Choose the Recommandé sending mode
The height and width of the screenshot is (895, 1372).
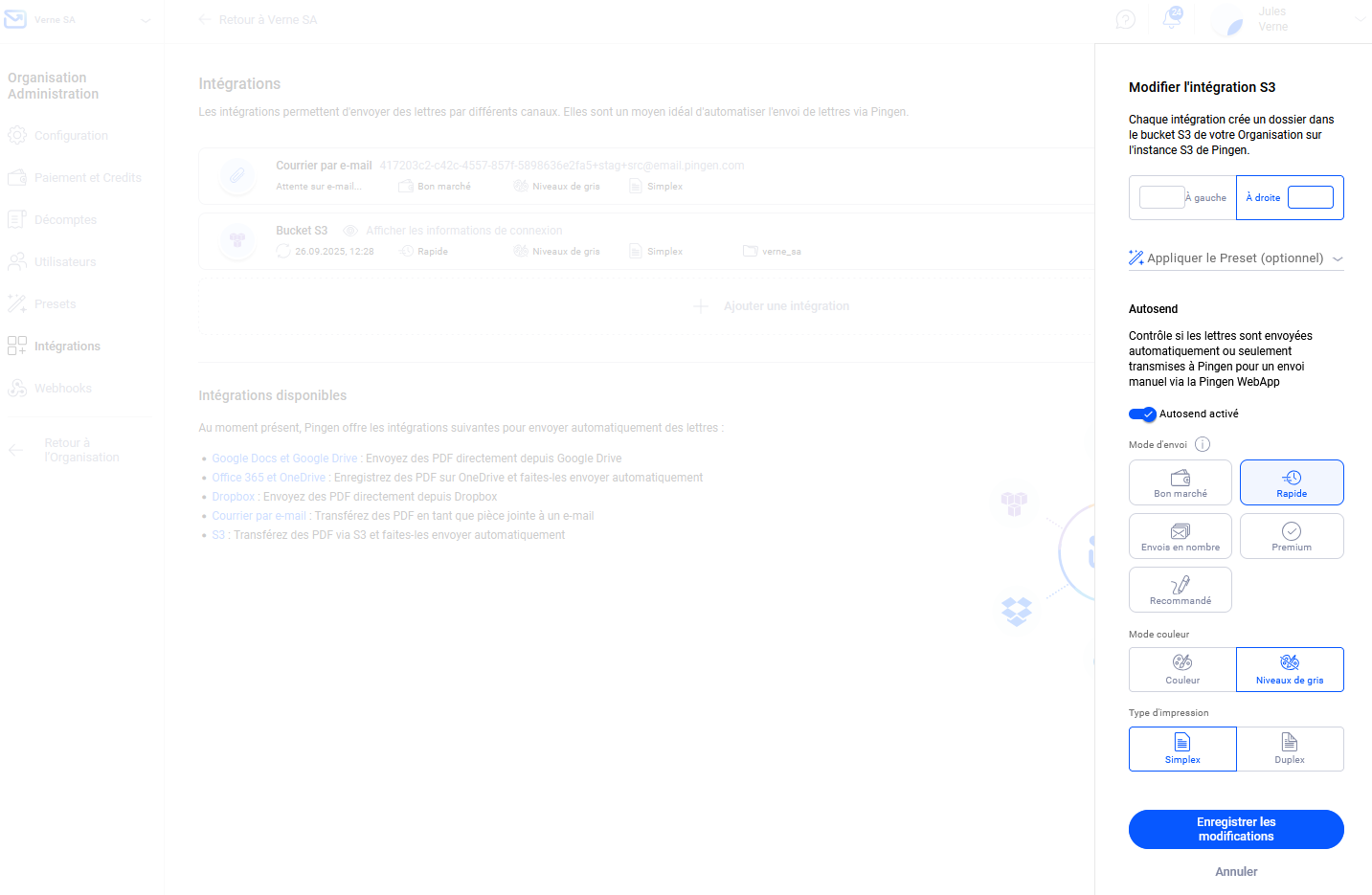point(1180,590)
